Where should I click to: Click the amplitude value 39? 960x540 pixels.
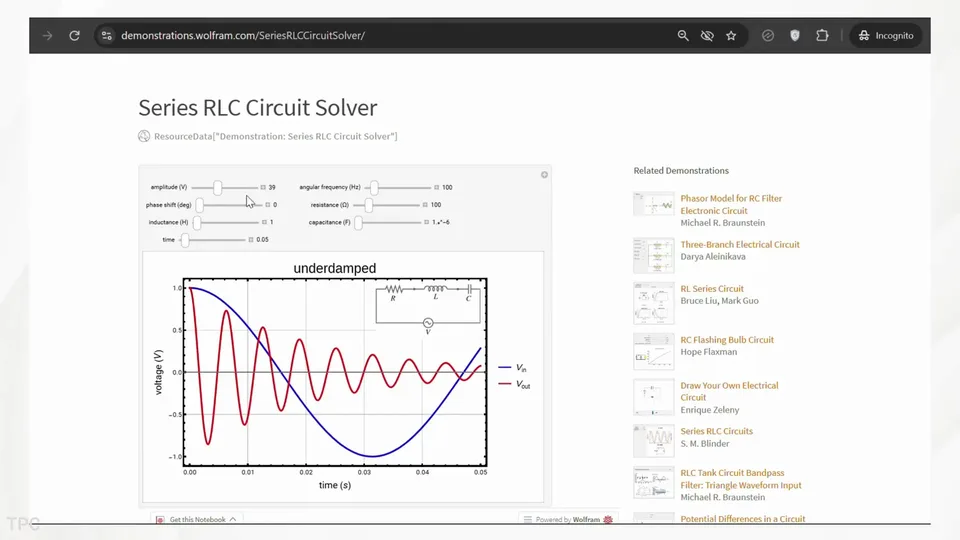pyautogui.click(x=272, y=187)
